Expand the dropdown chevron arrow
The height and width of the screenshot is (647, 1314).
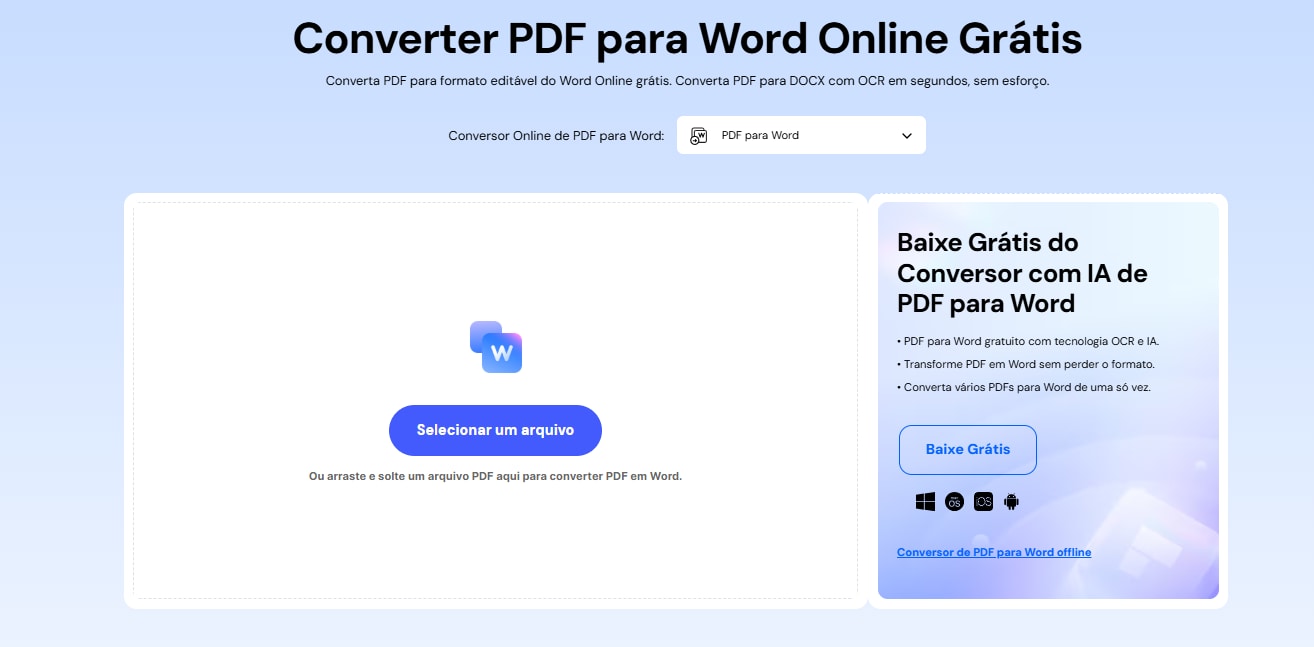(907, 135)
